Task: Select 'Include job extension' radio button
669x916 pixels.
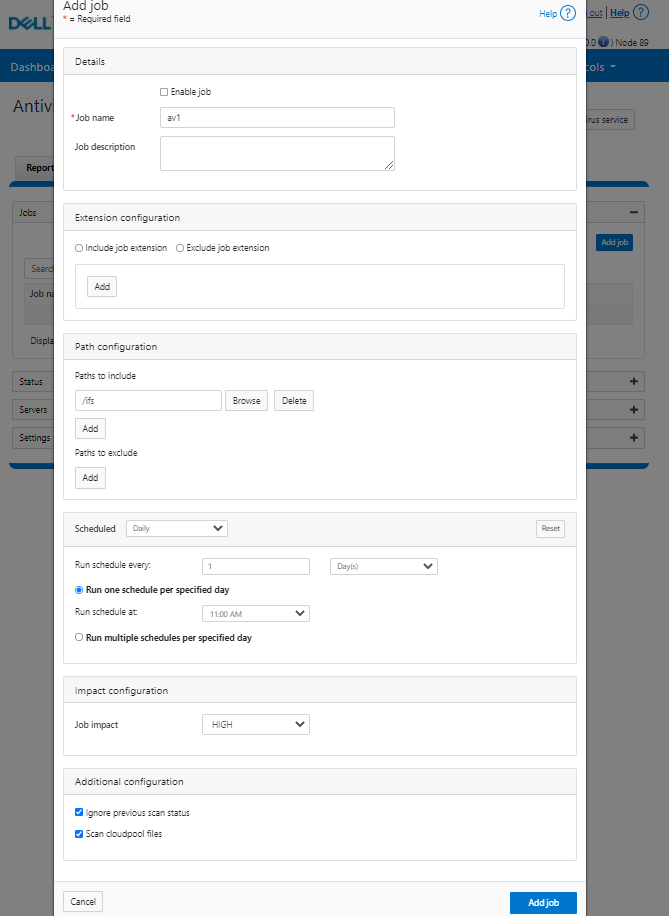Action: click(x=80, y=248)
